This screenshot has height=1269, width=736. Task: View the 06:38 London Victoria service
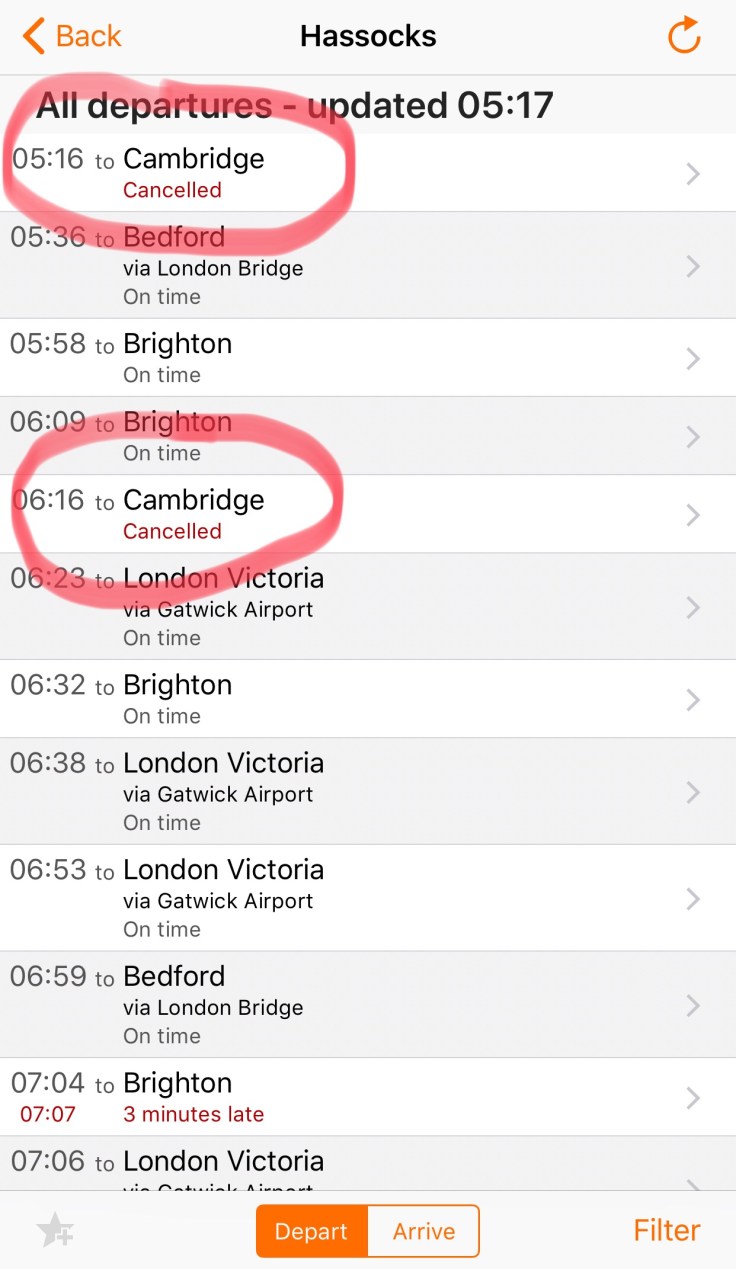368,791
